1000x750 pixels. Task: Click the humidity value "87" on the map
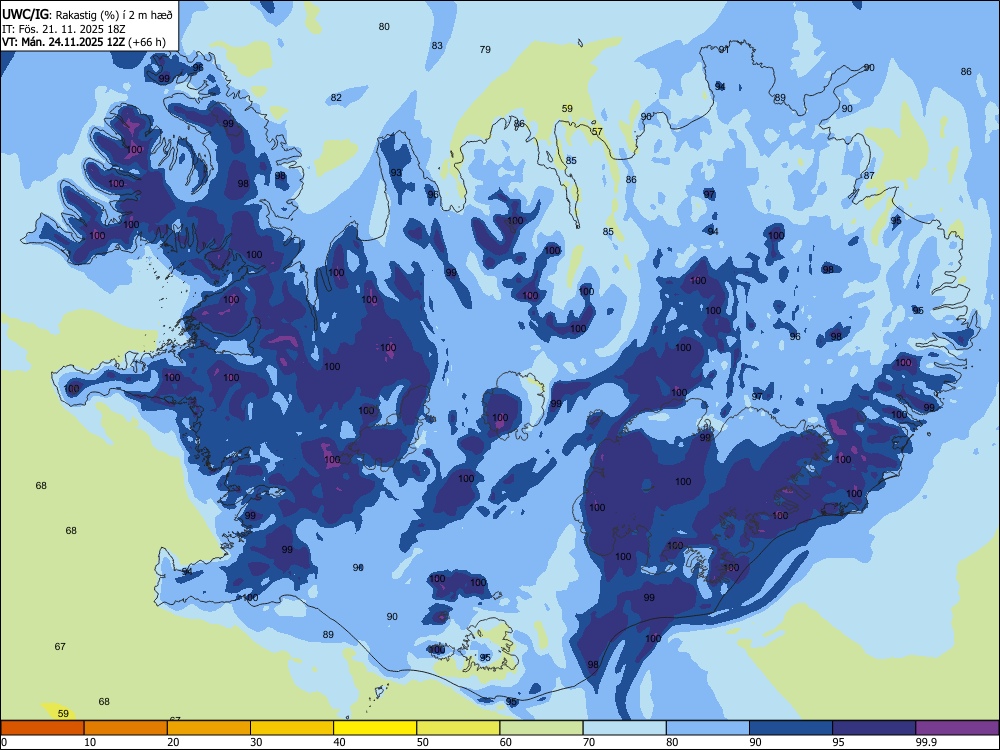click(869, 175)
